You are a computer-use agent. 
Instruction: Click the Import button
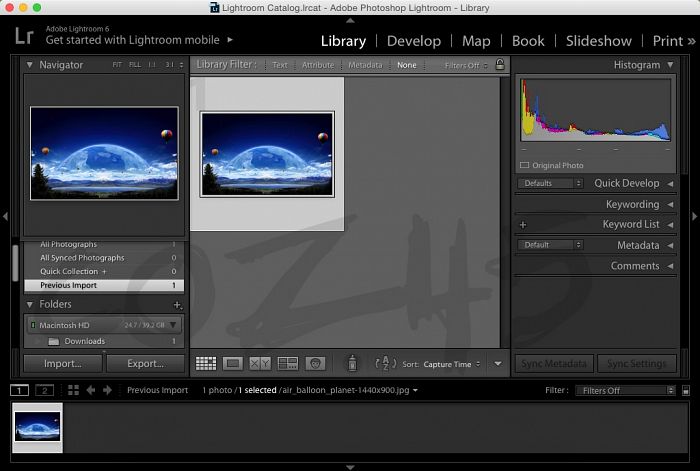62,364
